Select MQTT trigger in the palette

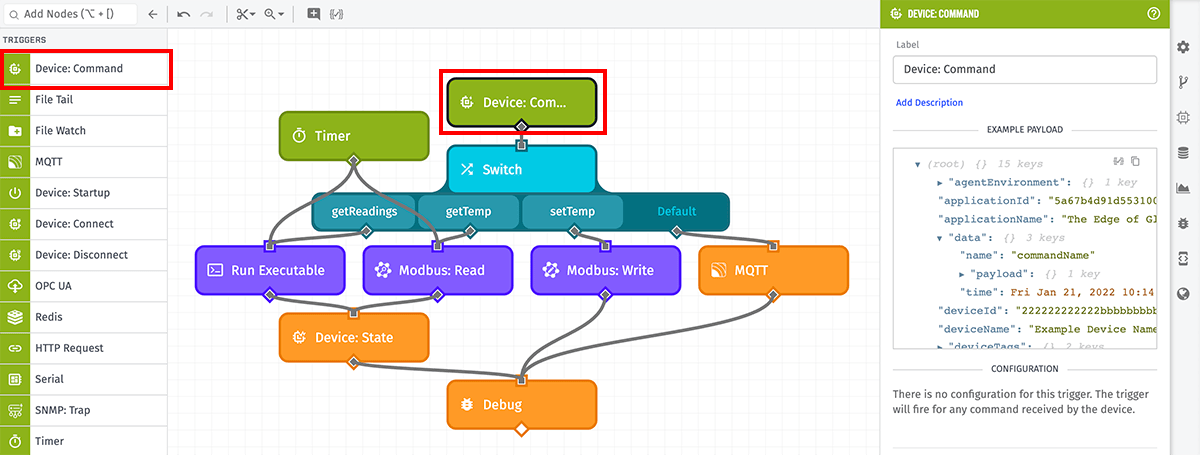click(x=84, y=162)
